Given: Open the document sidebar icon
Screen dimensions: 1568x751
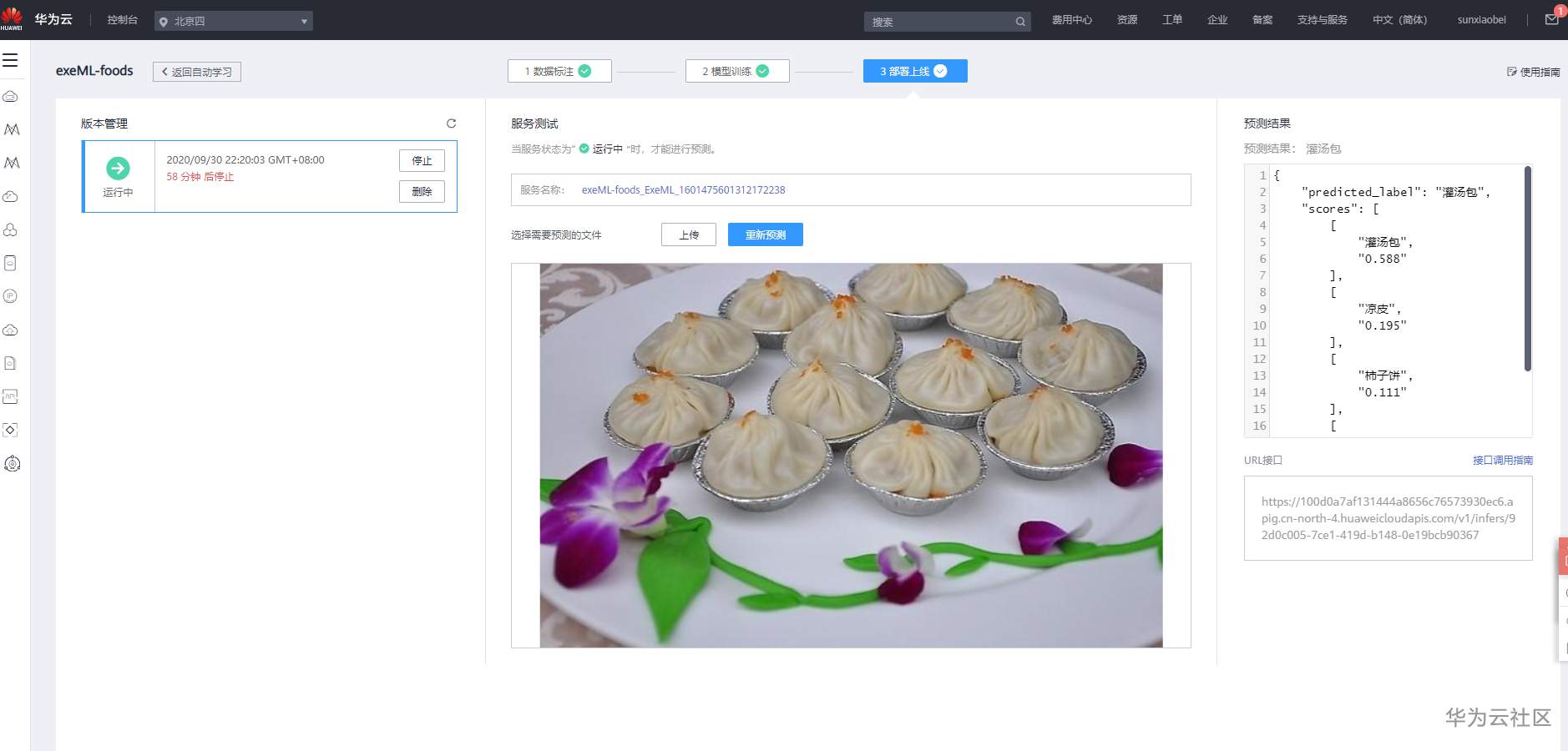Looking at the screenshot, I should 11,363.
